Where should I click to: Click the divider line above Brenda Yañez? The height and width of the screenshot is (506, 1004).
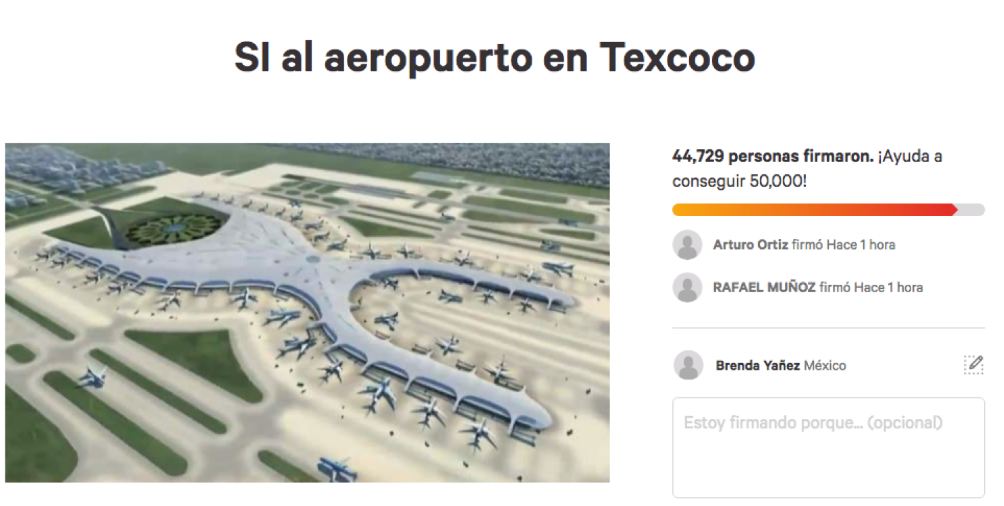(828, 328)
